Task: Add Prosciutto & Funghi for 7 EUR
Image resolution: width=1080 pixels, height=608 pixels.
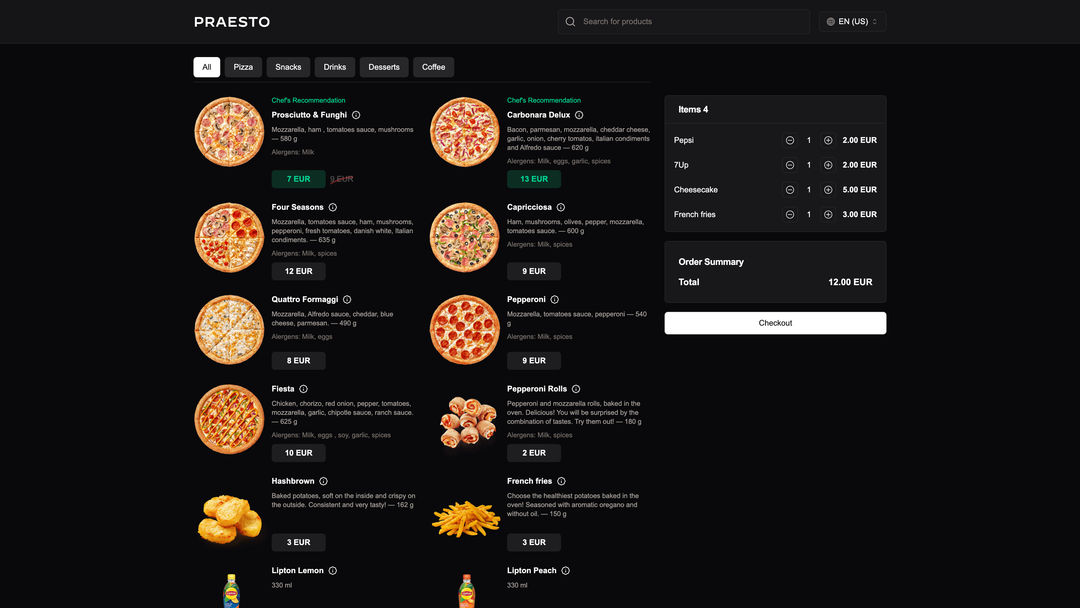Action: [x=298, y=179]
